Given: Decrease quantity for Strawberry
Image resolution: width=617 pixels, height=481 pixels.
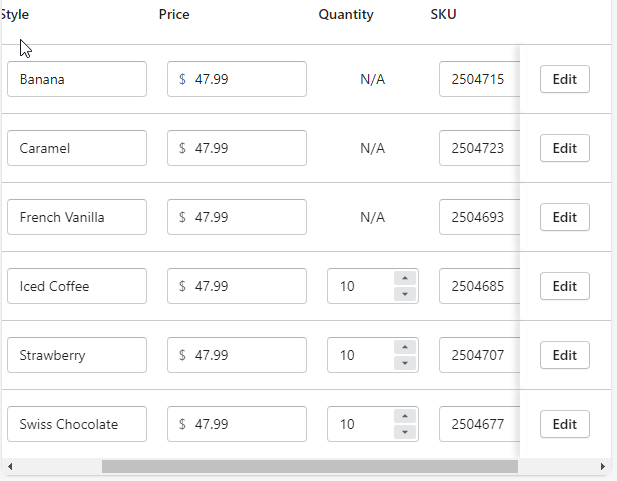Looking at the screenshot, I should coord(404,363).
